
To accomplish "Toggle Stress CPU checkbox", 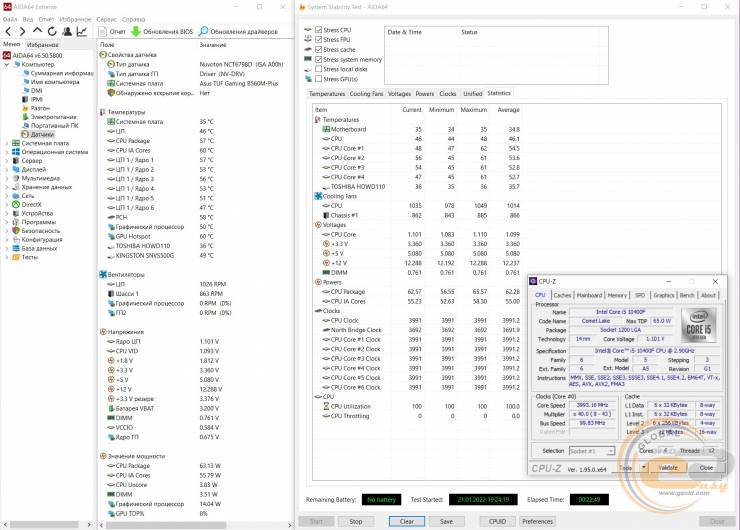I will pos(319,30).
